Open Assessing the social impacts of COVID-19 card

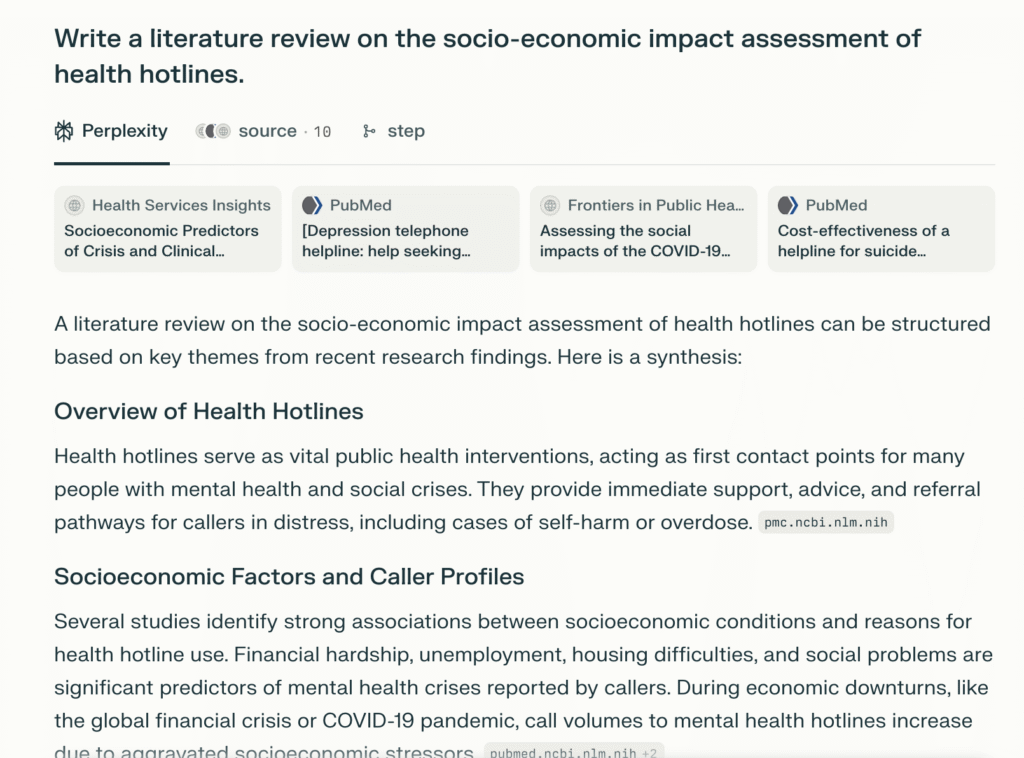[x=643, y=240]
